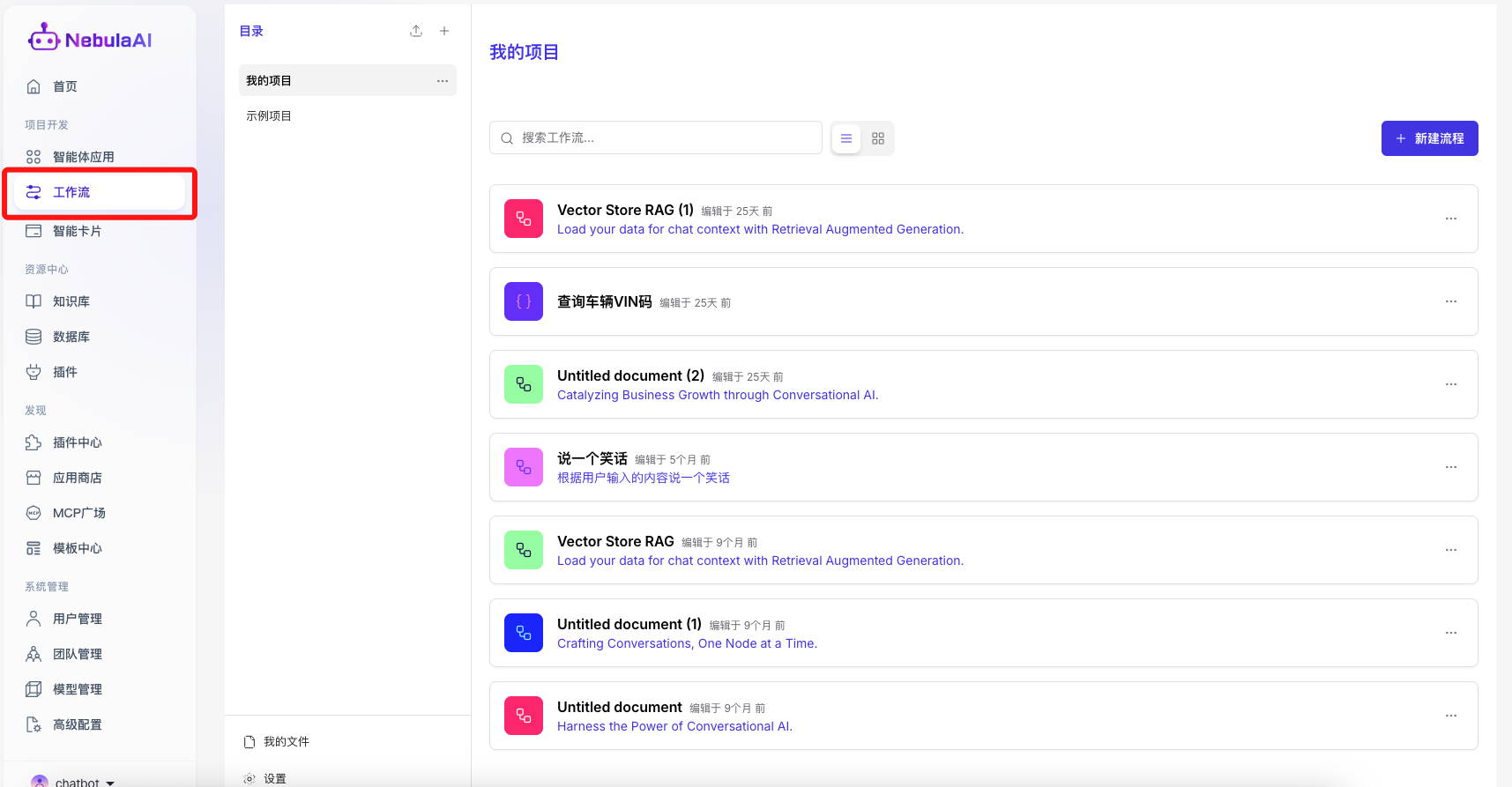Click the plus icon next to 目录
1512x787 pixels.
point(444,31)
